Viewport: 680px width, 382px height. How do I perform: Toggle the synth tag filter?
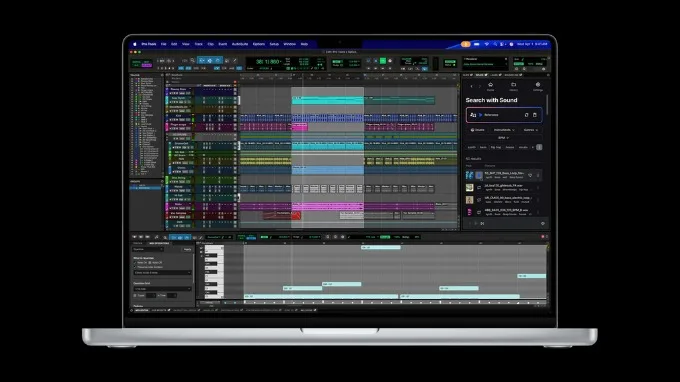click(471, 147)
